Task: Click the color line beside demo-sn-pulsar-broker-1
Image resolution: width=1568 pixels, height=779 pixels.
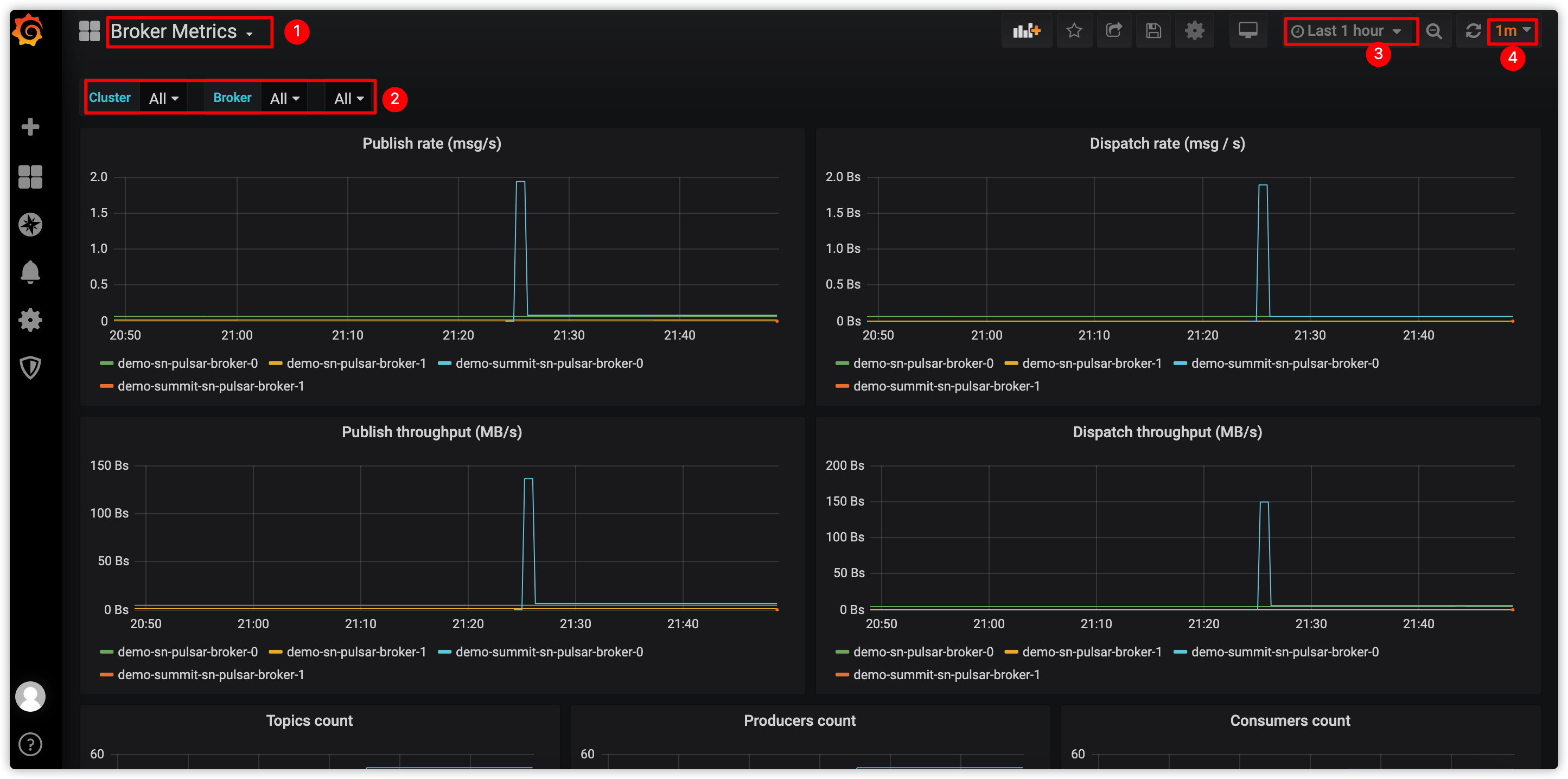Action: pyautogui.click(x=275, y=363)
